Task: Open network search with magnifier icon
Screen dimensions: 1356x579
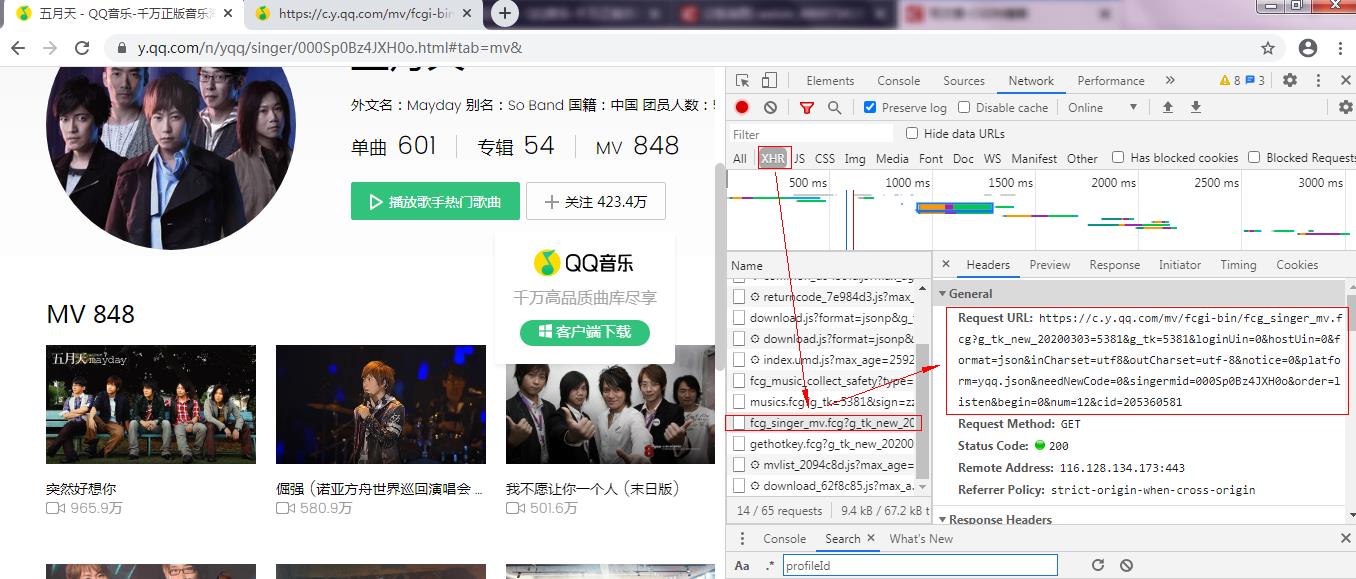Action: (x=834, y=108)
